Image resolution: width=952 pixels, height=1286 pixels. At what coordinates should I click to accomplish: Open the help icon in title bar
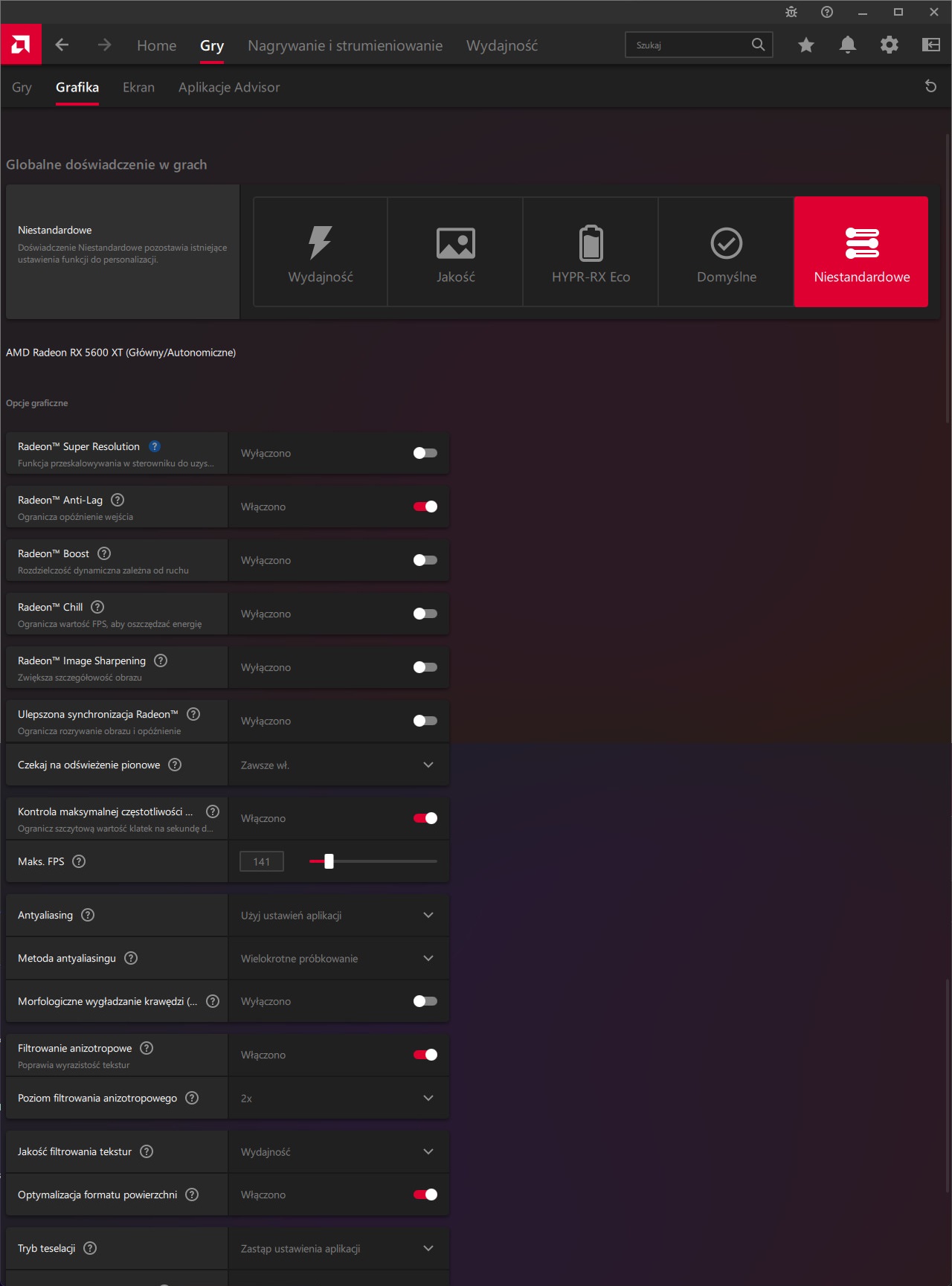[x=827, y=12]
